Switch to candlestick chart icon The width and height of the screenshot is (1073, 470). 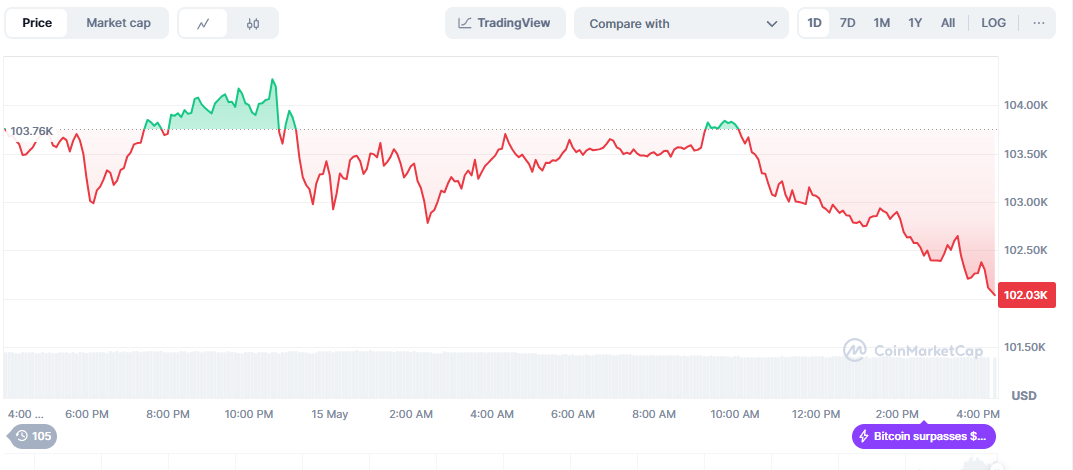point(253,23)
